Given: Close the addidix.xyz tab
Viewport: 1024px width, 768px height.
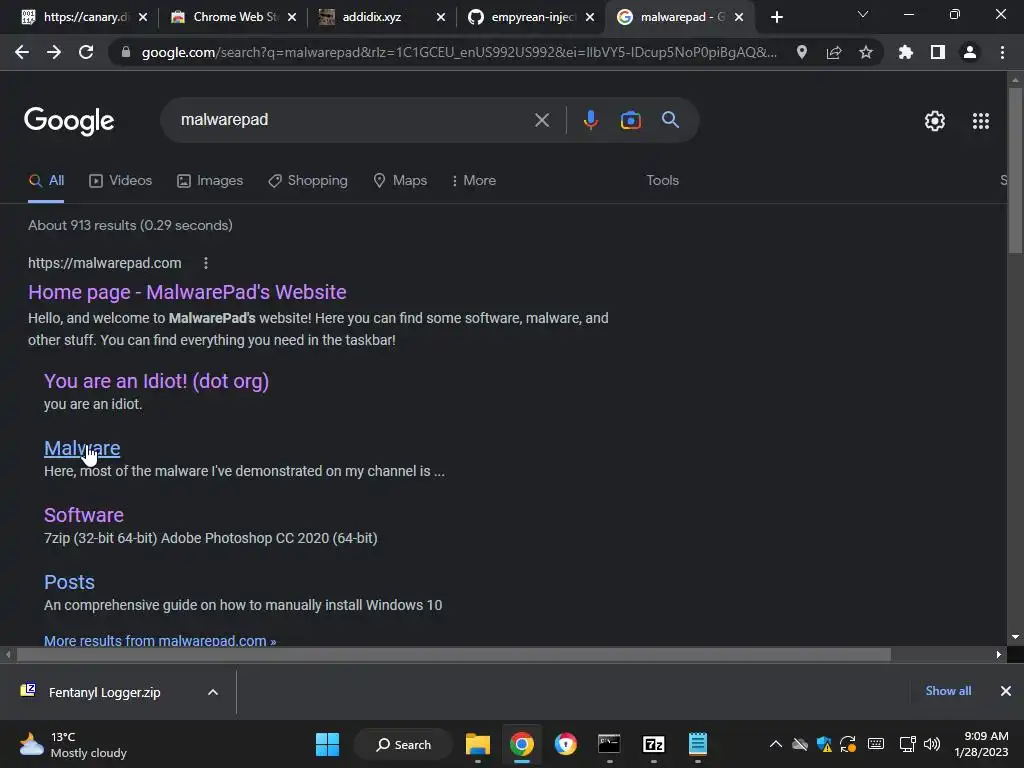Looking at the screenshot, I should click(x=441, y=17).
